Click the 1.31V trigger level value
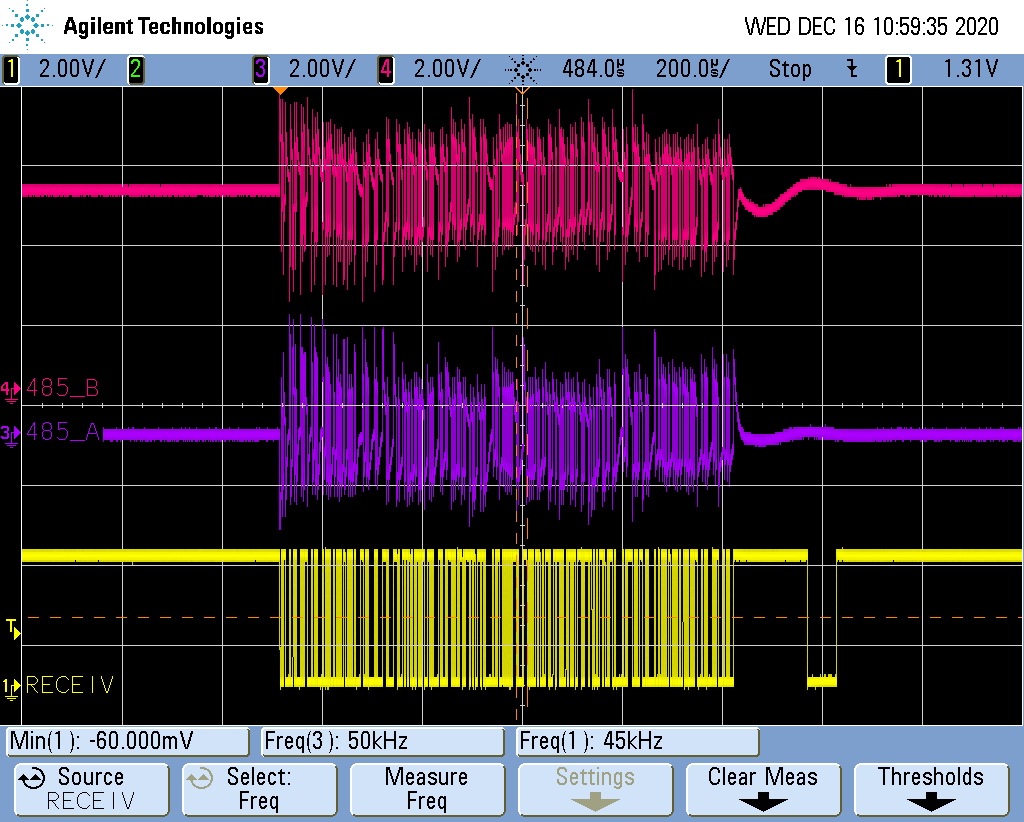The width and height of the screenshot is (1024, 822). tap(970, 69)
